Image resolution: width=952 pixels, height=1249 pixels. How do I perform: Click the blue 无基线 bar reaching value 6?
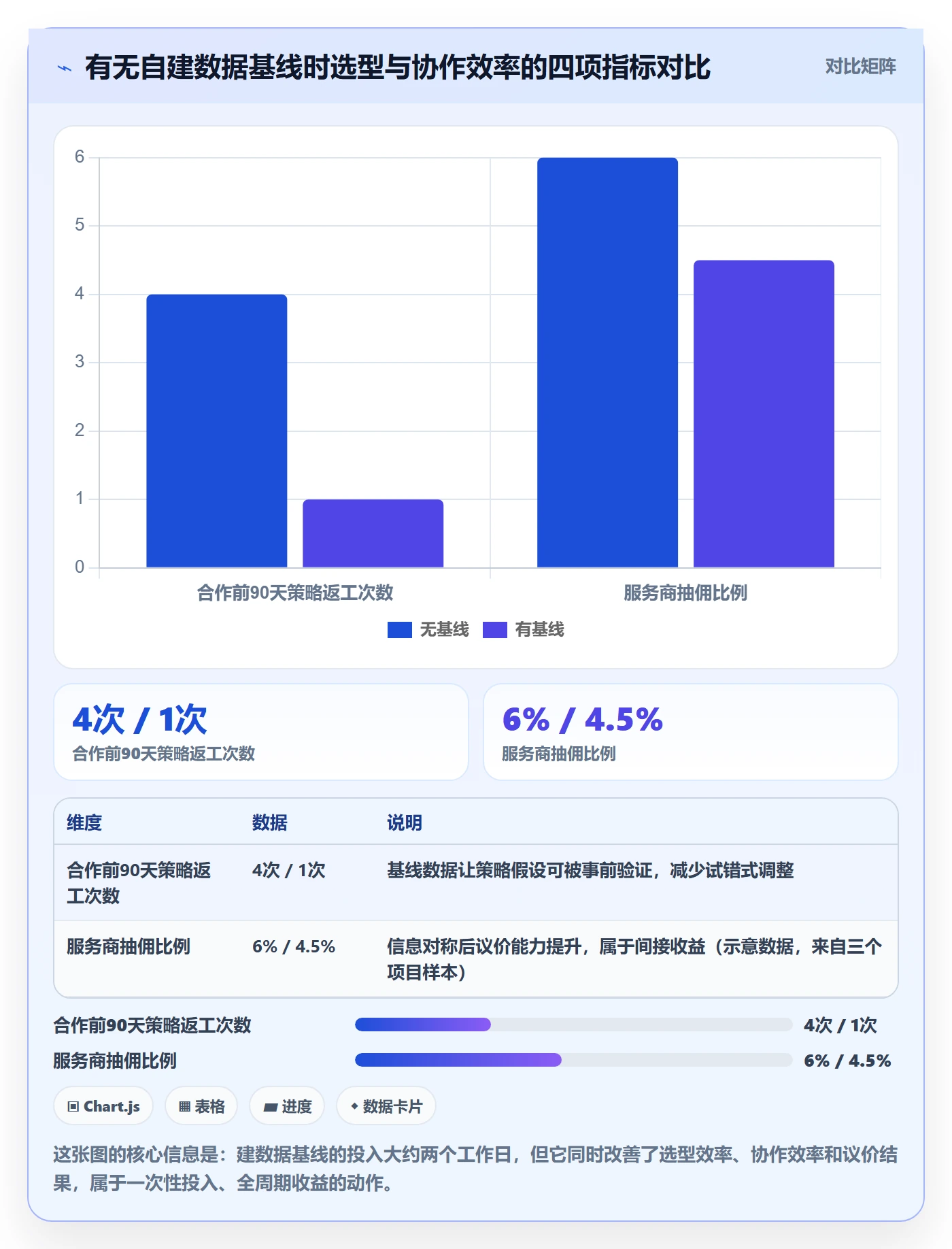click(x=608, y=363)
